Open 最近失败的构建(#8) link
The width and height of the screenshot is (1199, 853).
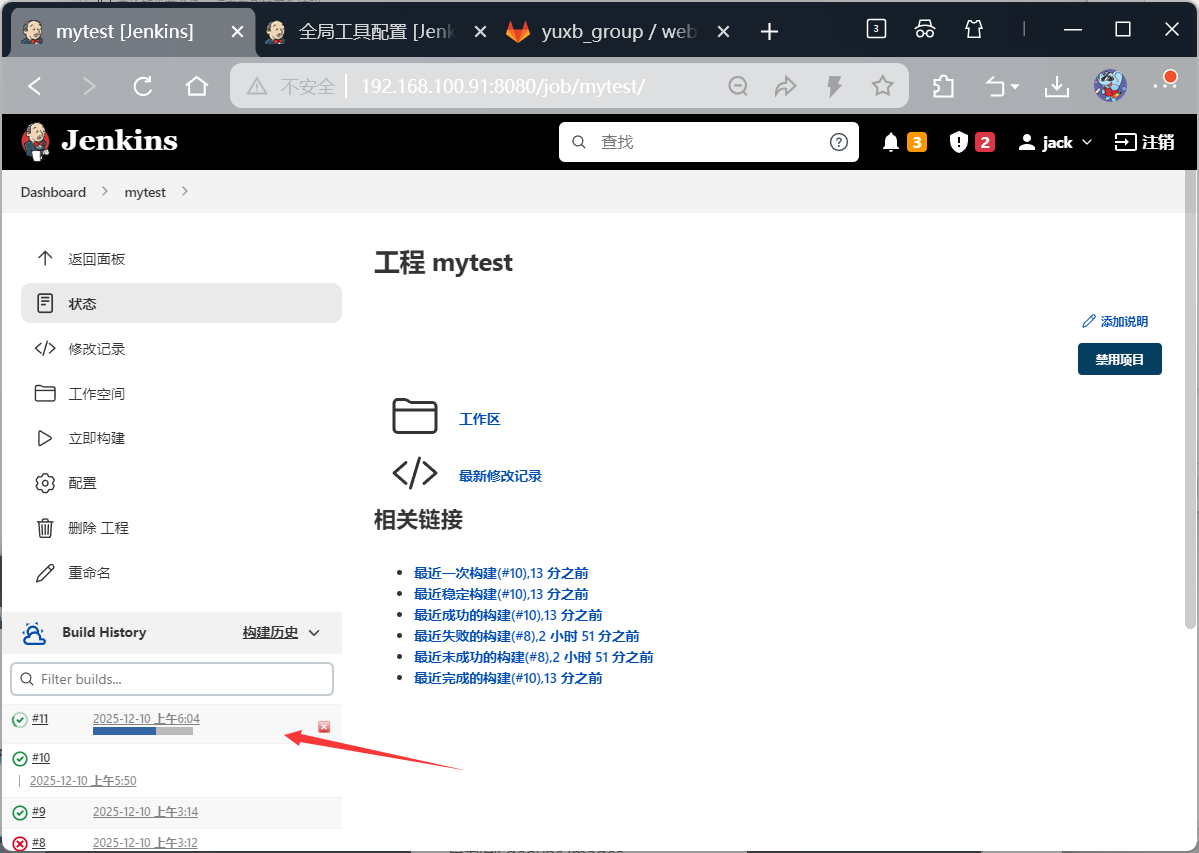pos(526,636)
